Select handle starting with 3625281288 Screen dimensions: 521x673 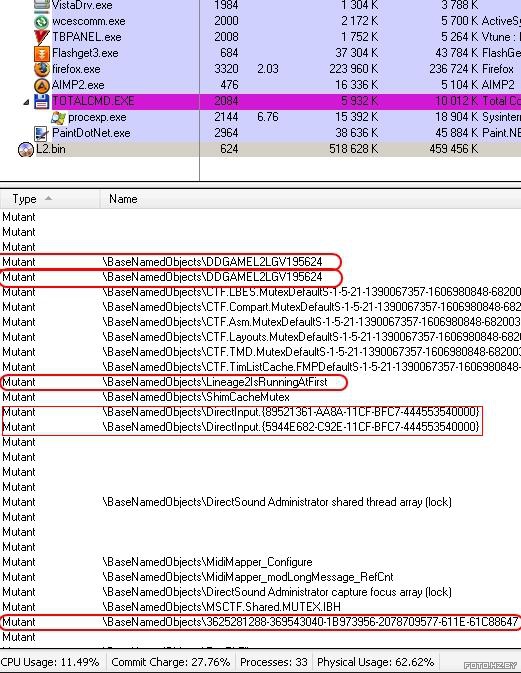[x=311, y=622]
